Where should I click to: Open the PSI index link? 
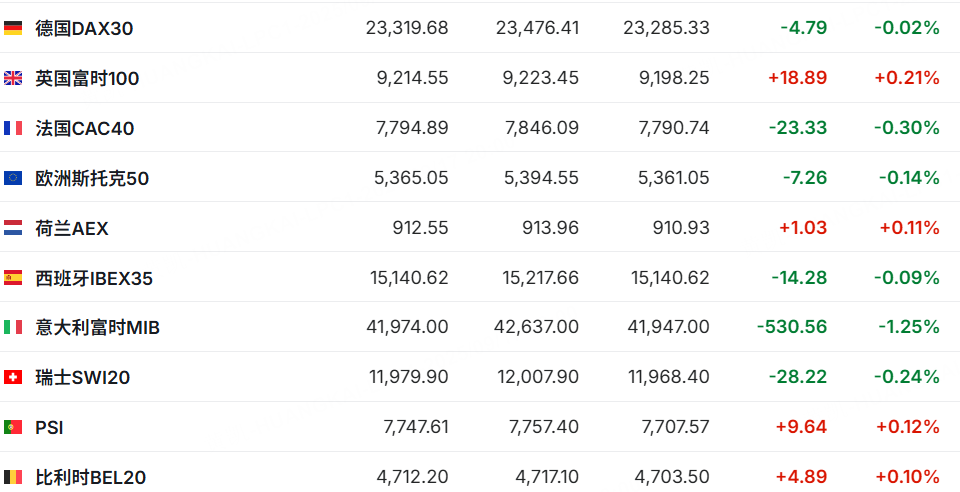[49, 427]
